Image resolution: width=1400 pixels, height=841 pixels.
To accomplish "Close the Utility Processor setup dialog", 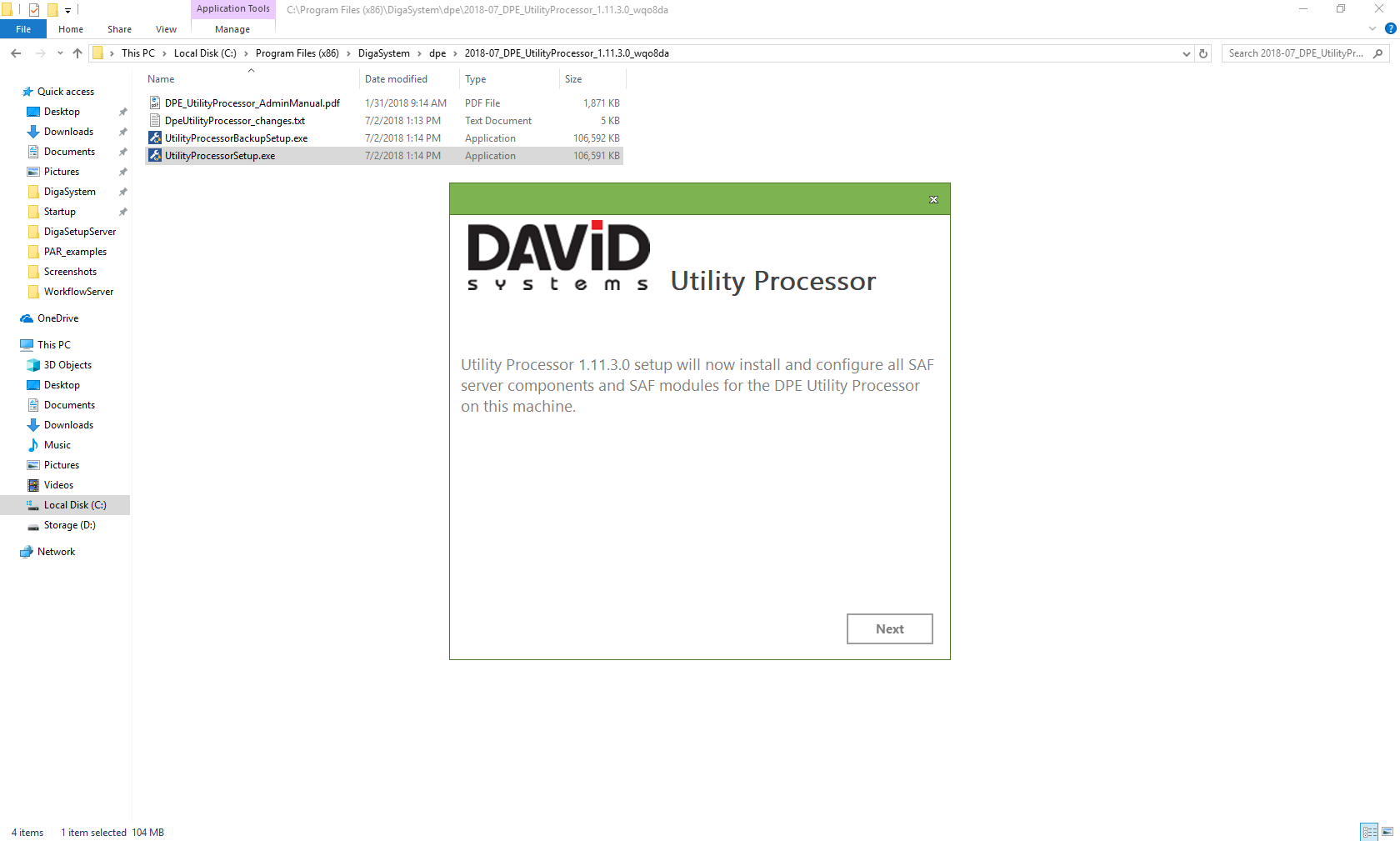I will (x=933, y=199).
